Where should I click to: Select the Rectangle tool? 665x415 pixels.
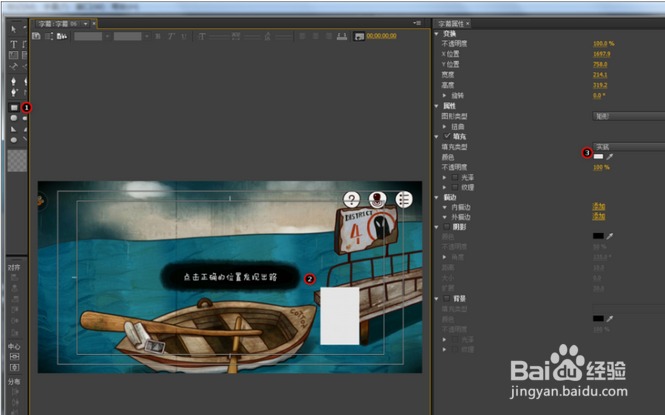click(x=14, y=108)
